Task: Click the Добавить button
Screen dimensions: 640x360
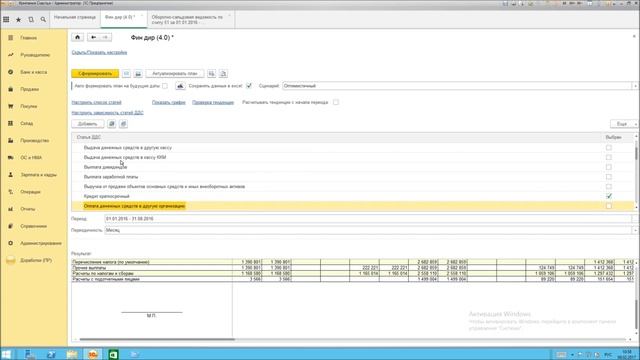Action: 88,124
